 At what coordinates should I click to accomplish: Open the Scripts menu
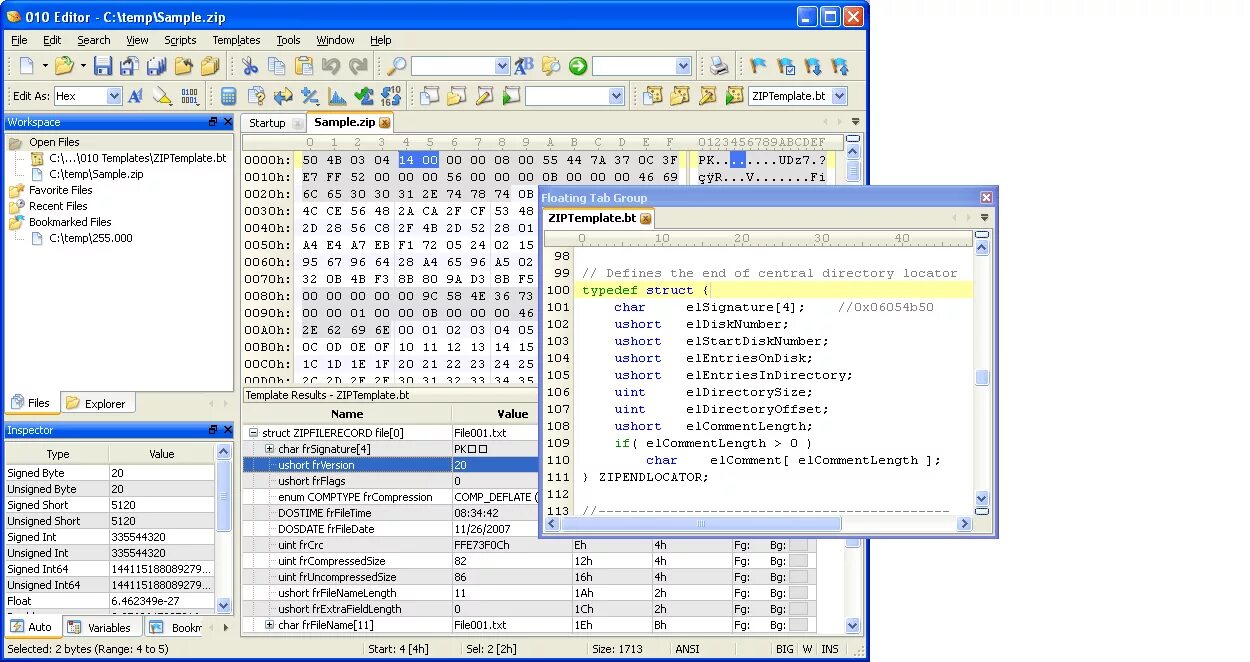pos(180,40)
